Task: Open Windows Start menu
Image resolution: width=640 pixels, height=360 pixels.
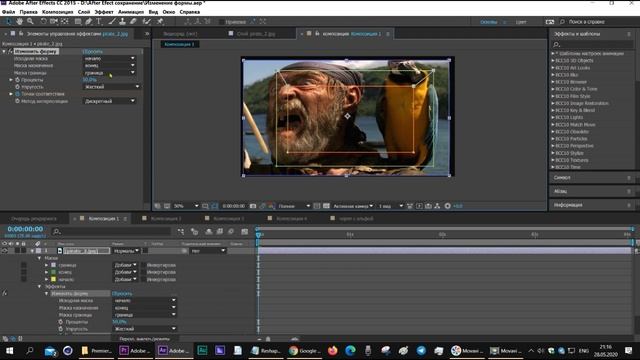Action: 9,351
